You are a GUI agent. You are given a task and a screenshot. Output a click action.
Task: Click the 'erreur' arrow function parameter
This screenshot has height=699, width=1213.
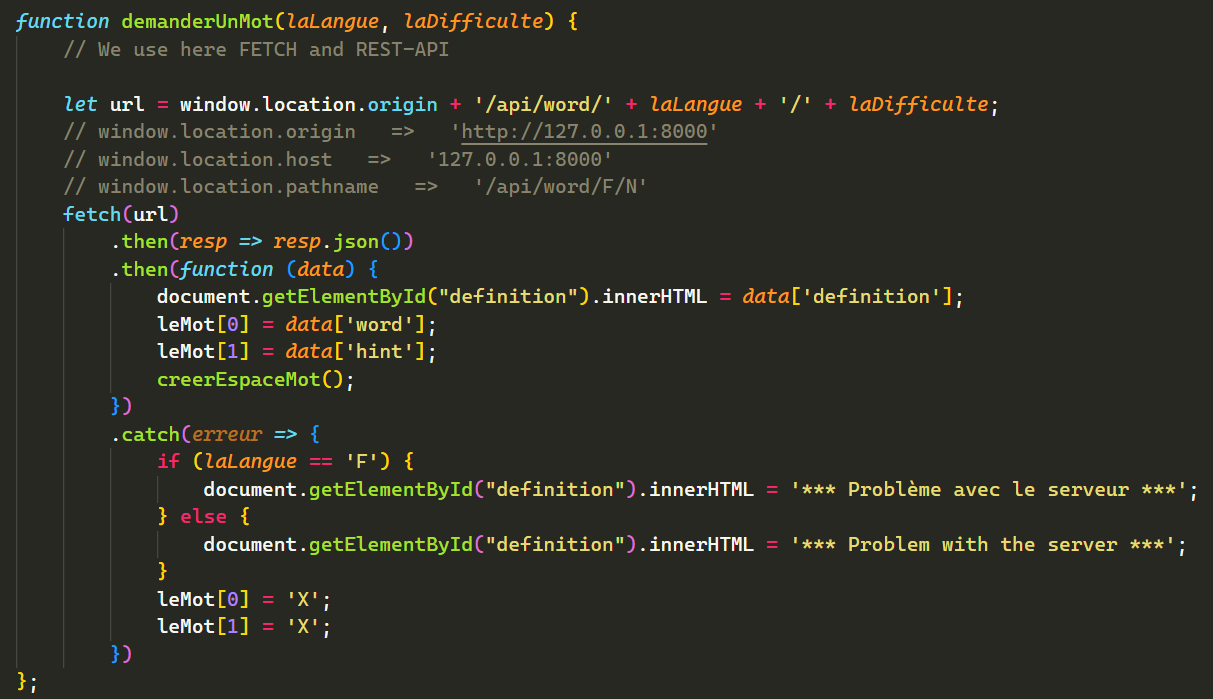tap(226, 434)
